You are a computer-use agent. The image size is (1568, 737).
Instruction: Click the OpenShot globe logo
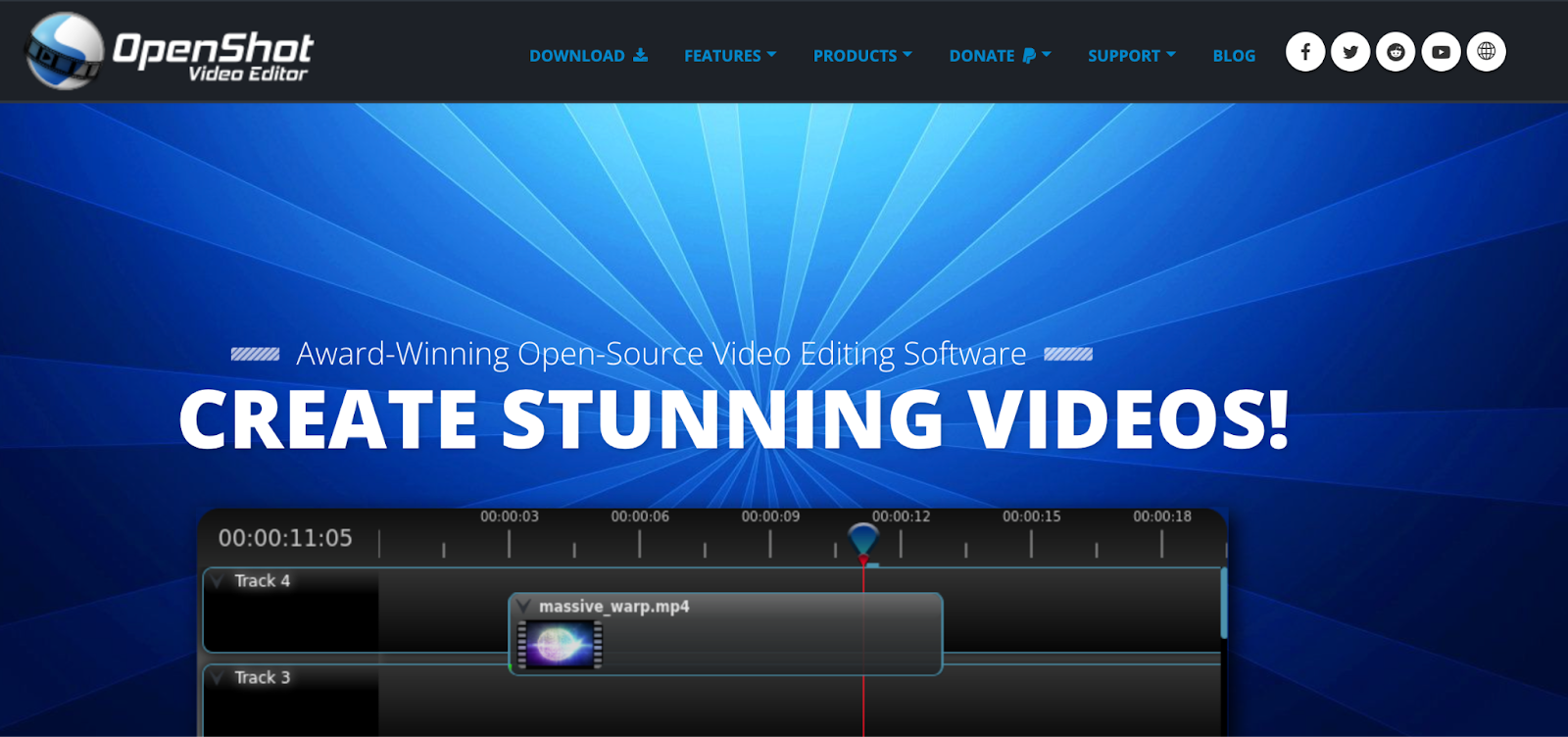pos(64,51)
